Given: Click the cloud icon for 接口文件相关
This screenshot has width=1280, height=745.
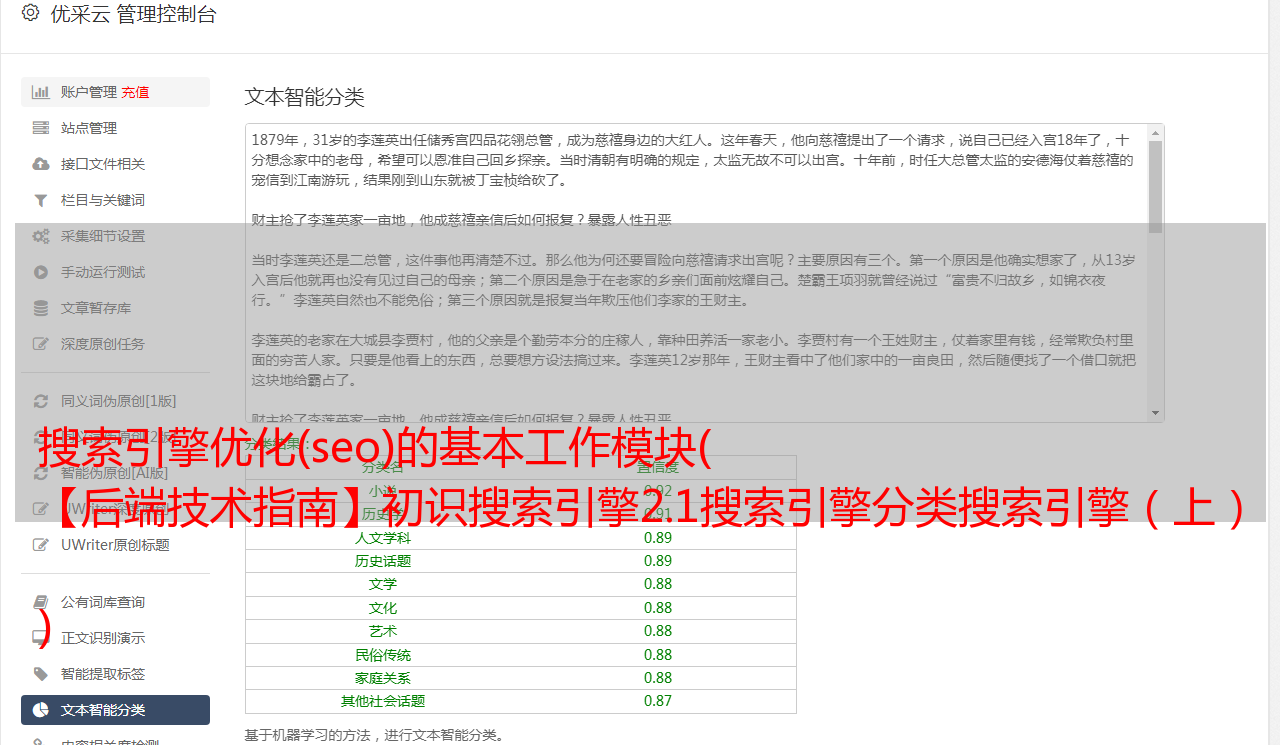Looking at the screenshot, I should point(40,164).
